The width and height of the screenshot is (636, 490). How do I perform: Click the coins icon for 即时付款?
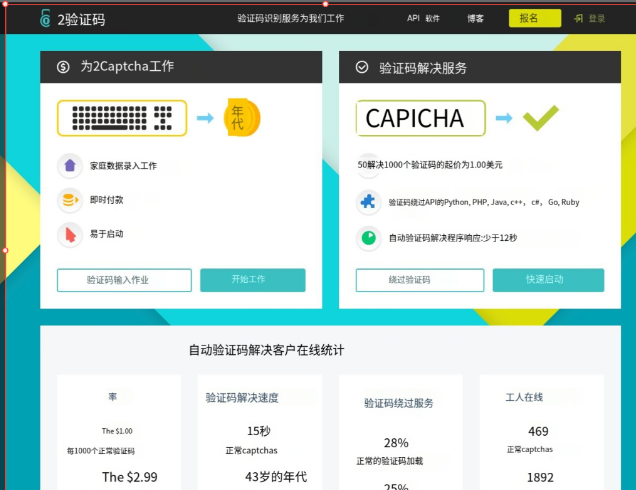pyautogui.click(x=70, y=200)
